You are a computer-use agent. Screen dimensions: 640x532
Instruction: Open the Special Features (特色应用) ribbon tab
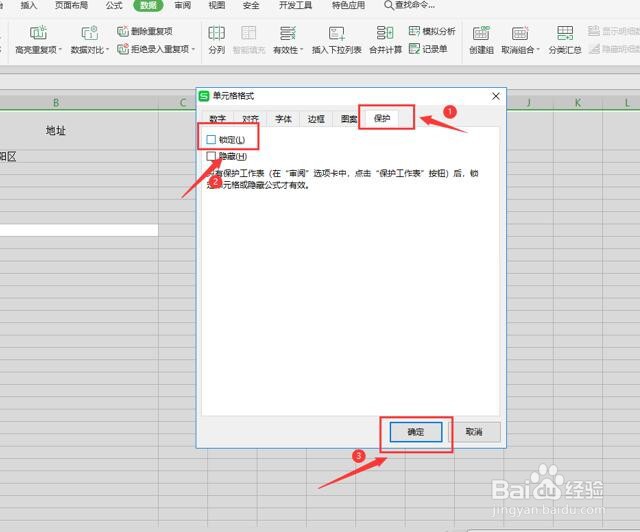point(349,5)
